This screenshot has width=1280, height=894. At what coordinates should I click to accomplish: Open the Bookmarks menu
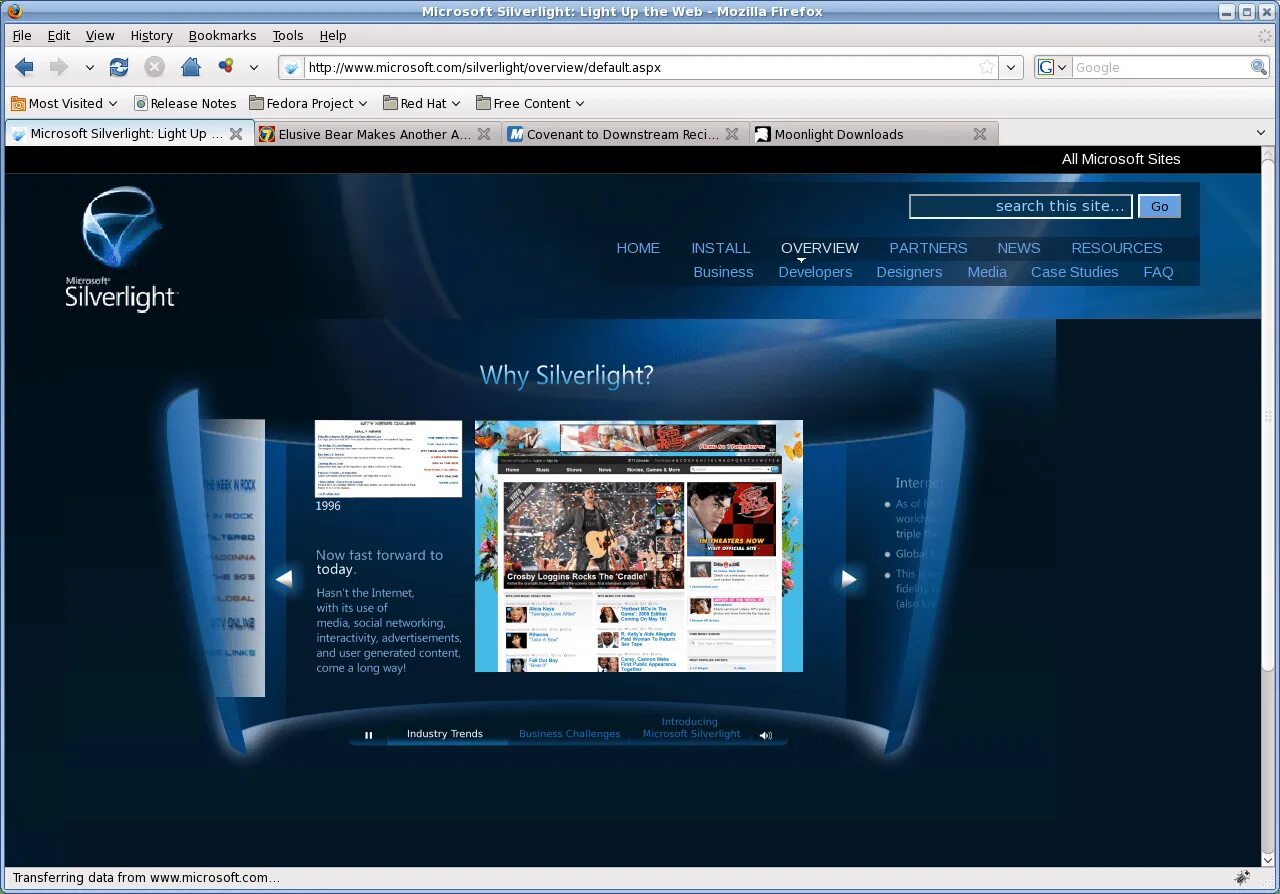click(x=222, y=35)
